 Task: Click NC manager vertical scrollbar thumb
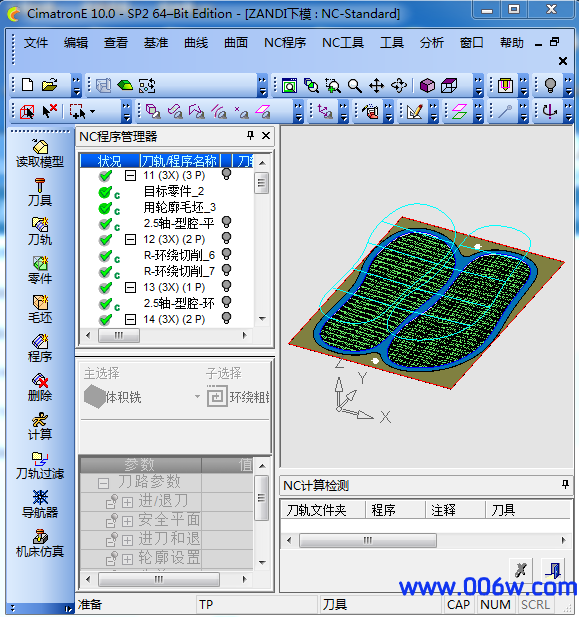coord(261,183)
